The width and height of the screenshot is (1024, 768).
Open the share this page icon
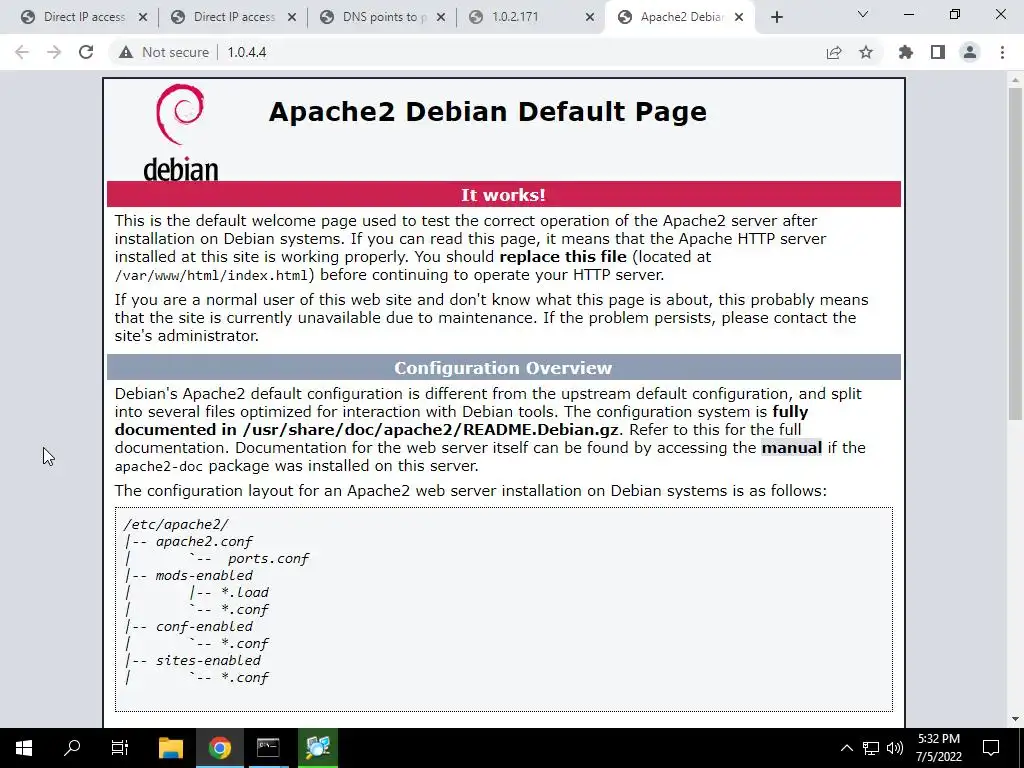(834, 52)
